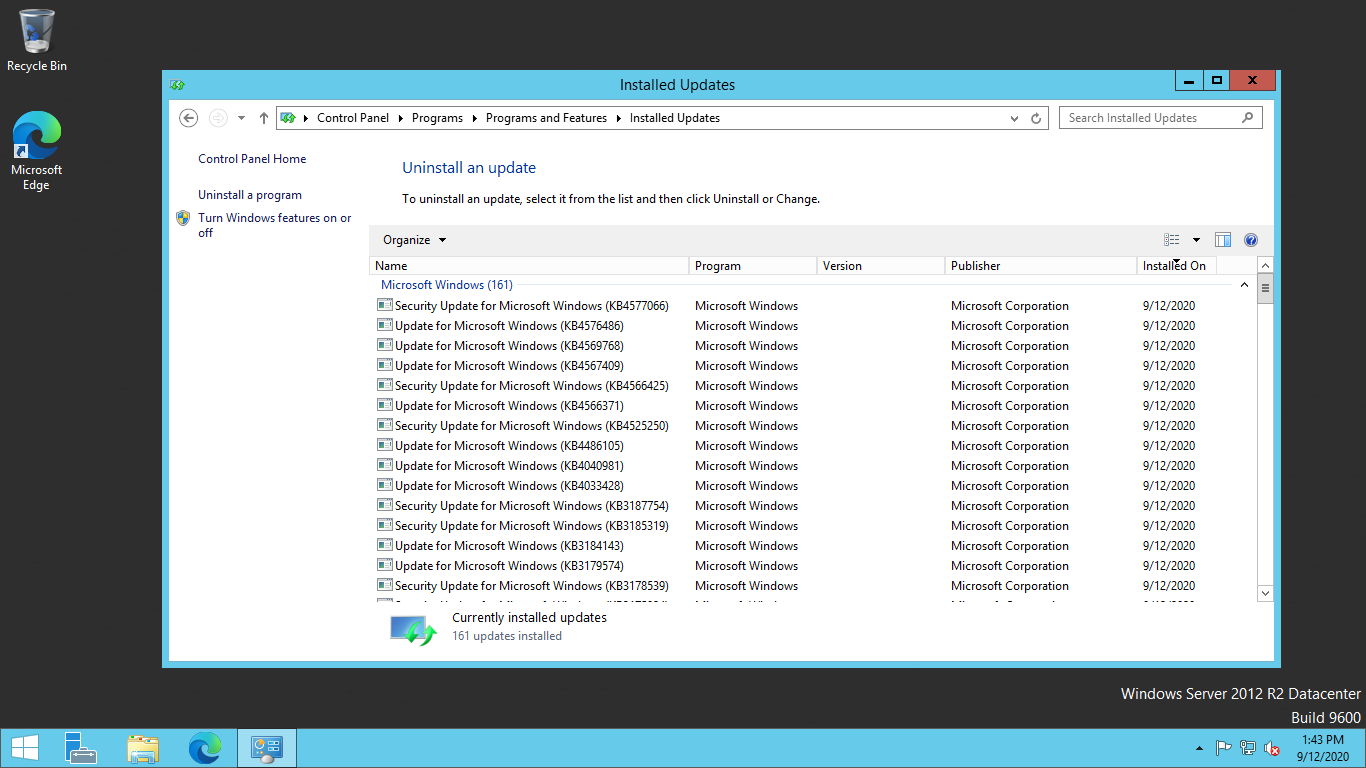Click the search magnifier icon

click(1247, 118)
